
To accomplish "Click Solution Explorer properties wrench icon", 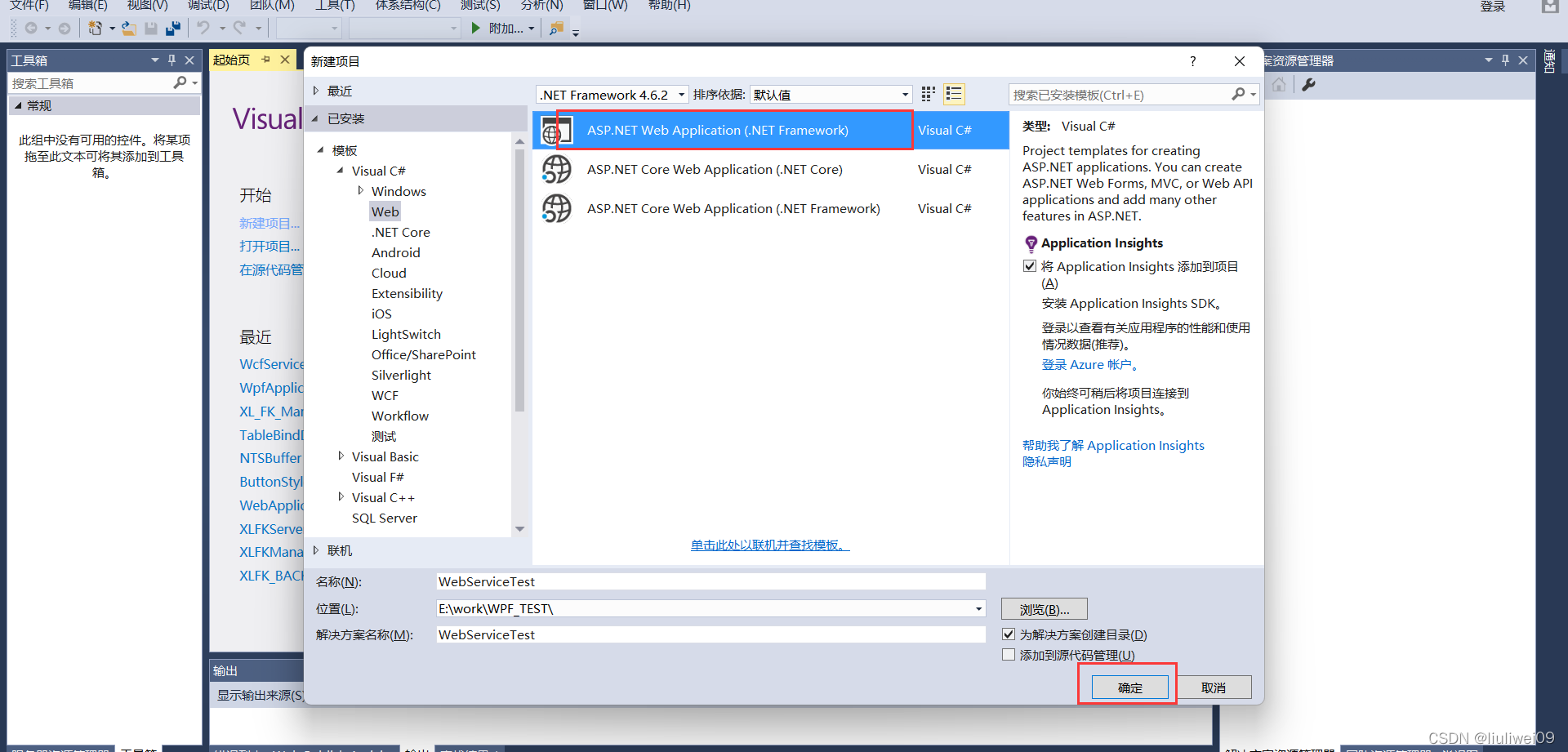I will [1308, 84].
